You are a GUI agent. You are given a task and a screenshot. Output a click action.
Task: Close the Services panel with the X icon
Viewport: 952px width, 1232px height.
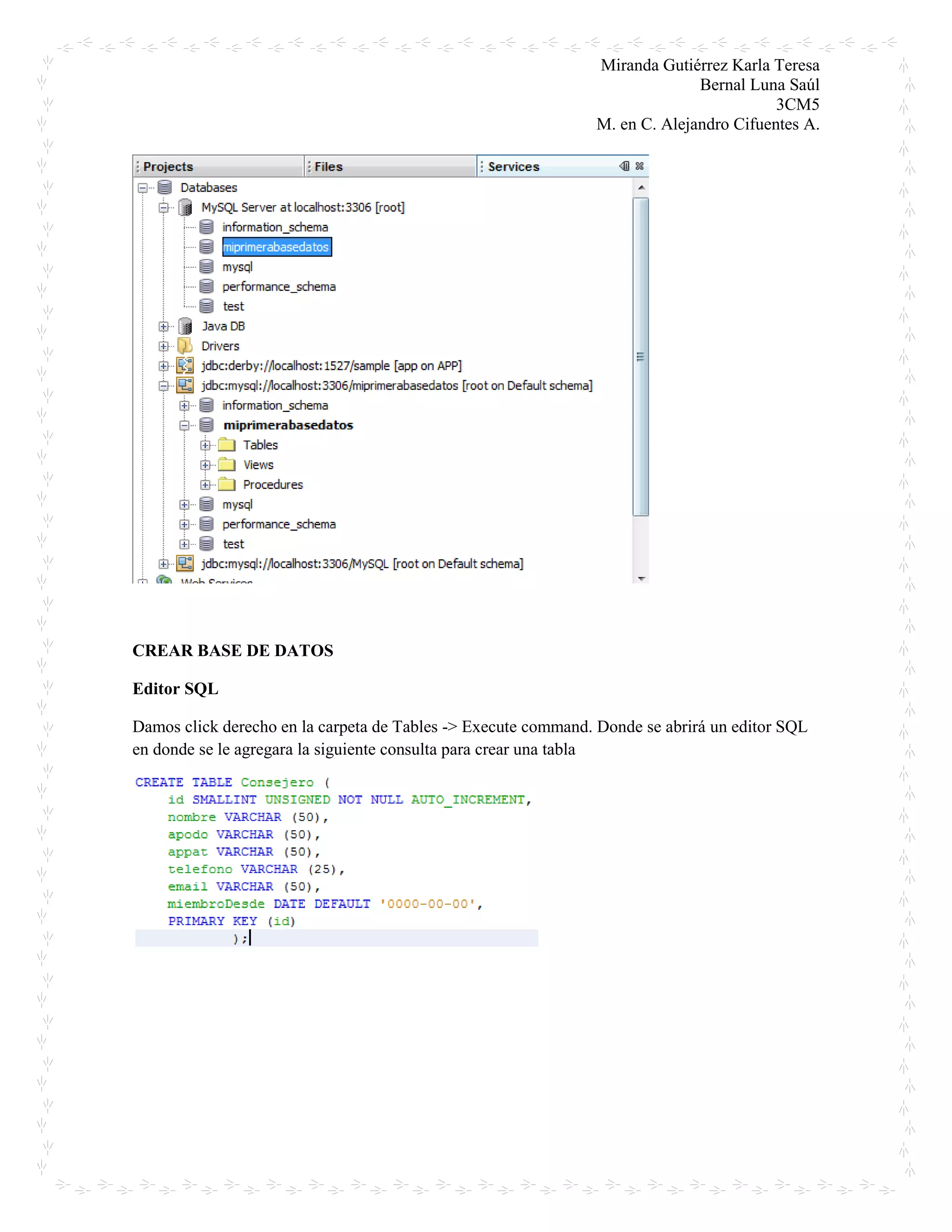(640, 166)
